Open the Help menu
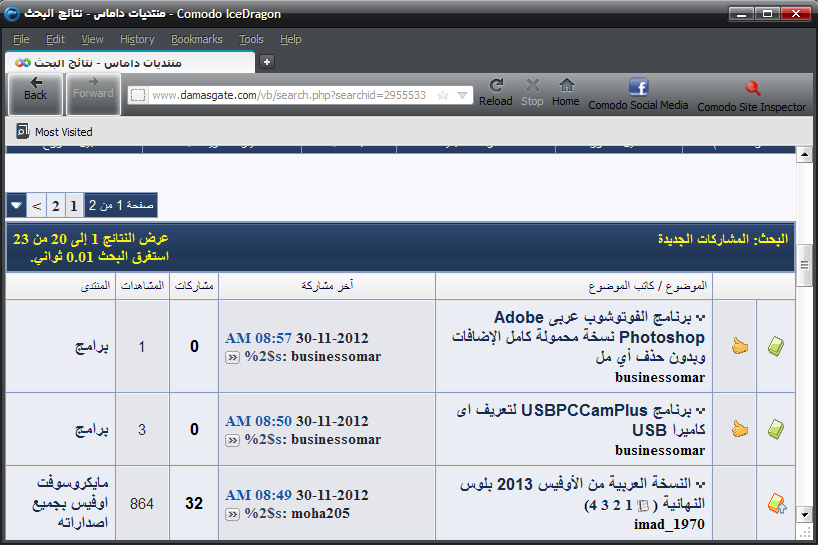Viewport: 818px width, 545px height. click(x=291, y=39)
